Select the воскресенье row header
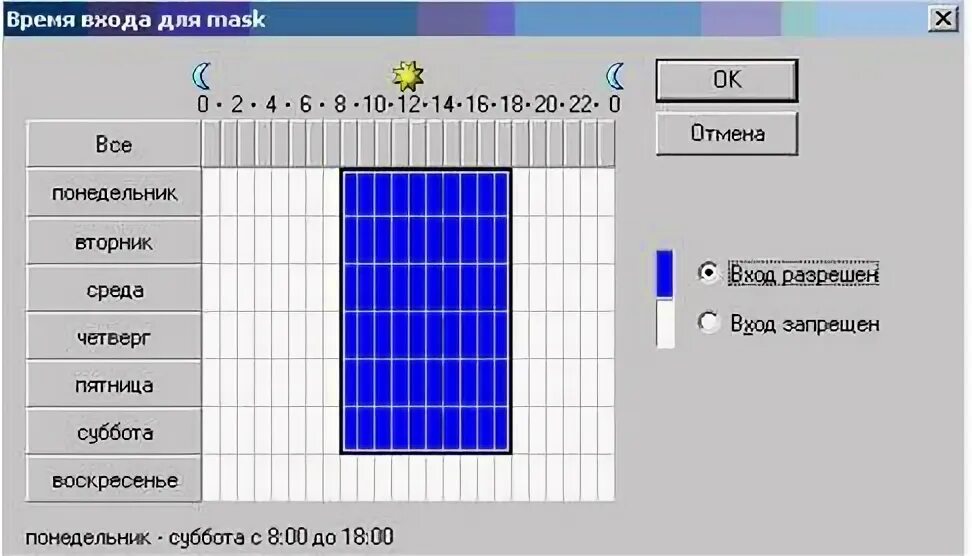This screenshot has width=972, height=556. point(113,479)
